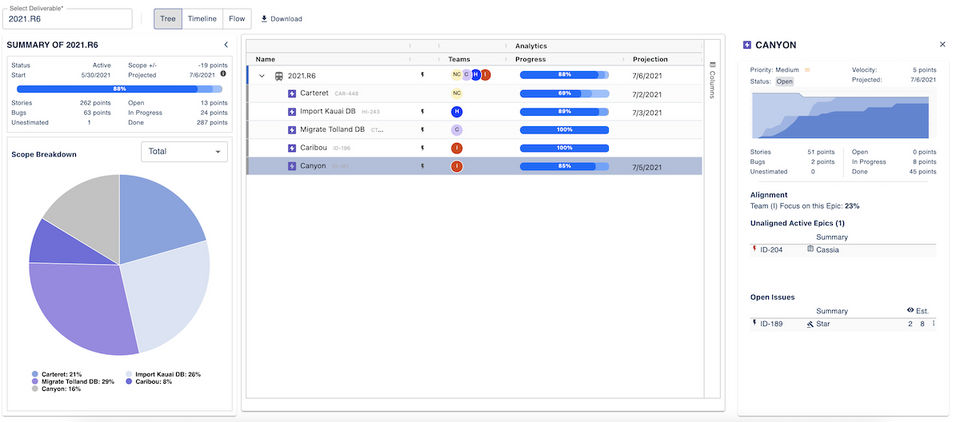Click the 7/2/2021 projection for Carteret
This screenshot has height=422, width=960.
647,94
